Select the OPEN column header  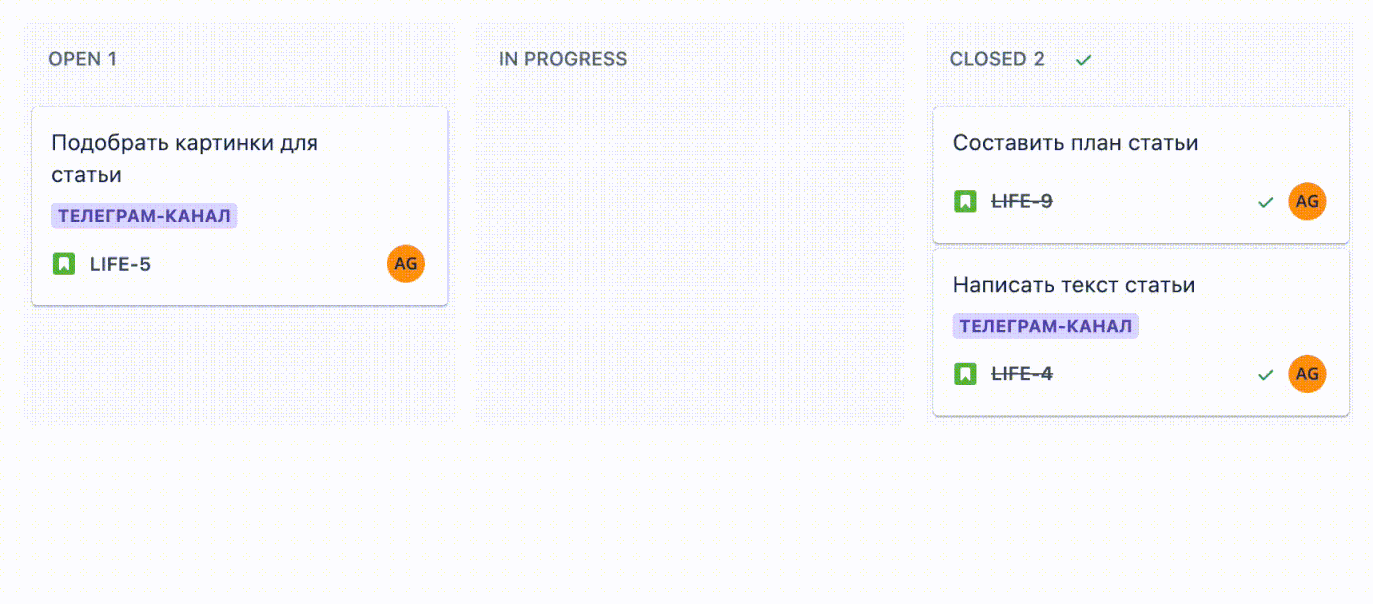pyautogui.click(x=82, y=59)
